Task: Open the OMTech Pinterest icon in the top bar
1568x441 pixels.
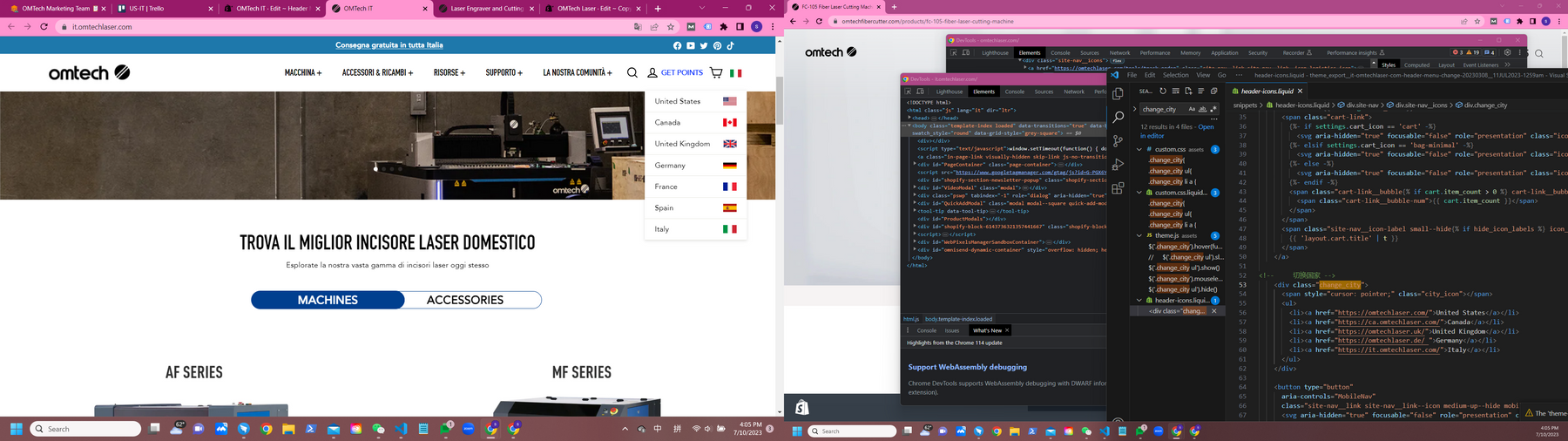Action: click(x=717, y=45)
